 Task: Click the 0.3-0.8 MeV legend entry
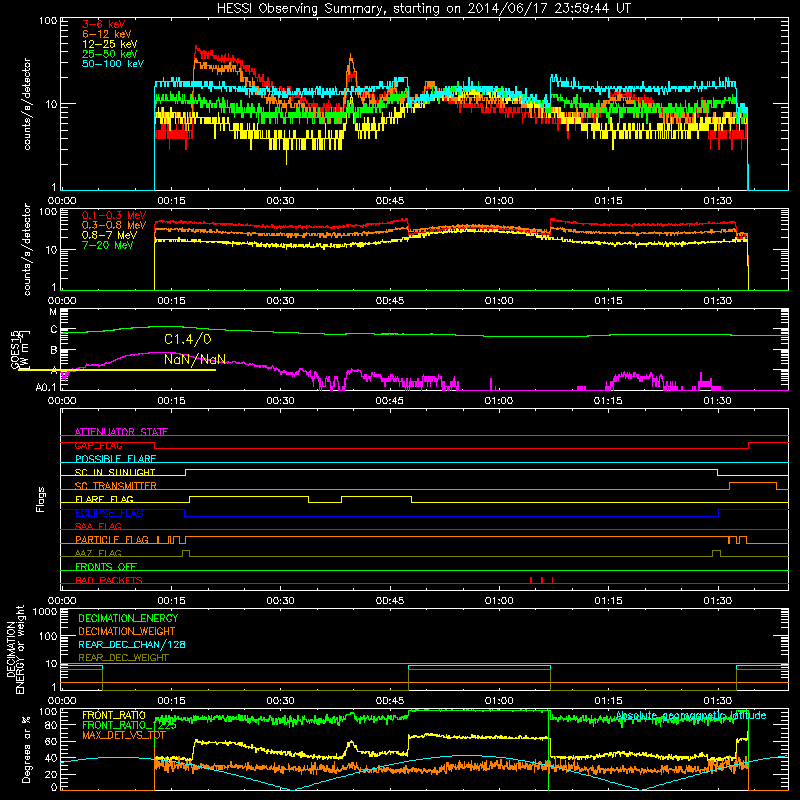tap(114, 225)
